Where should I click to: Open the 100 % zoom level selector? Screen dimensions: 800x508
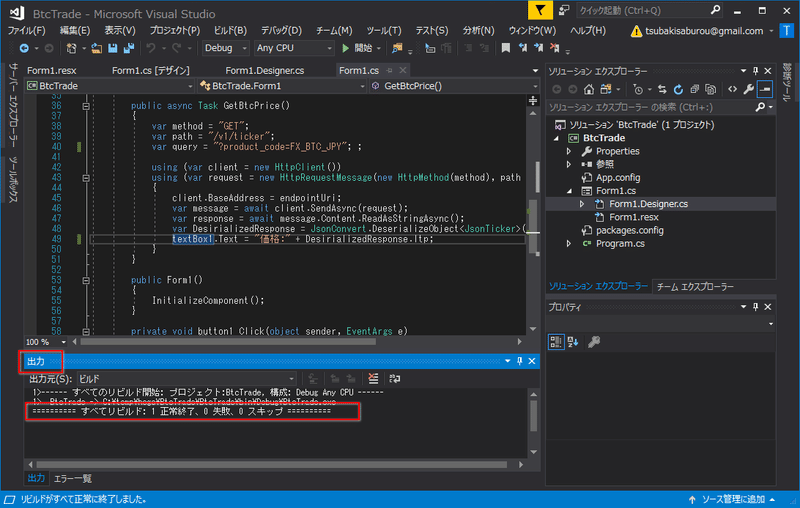pos(44,342)
